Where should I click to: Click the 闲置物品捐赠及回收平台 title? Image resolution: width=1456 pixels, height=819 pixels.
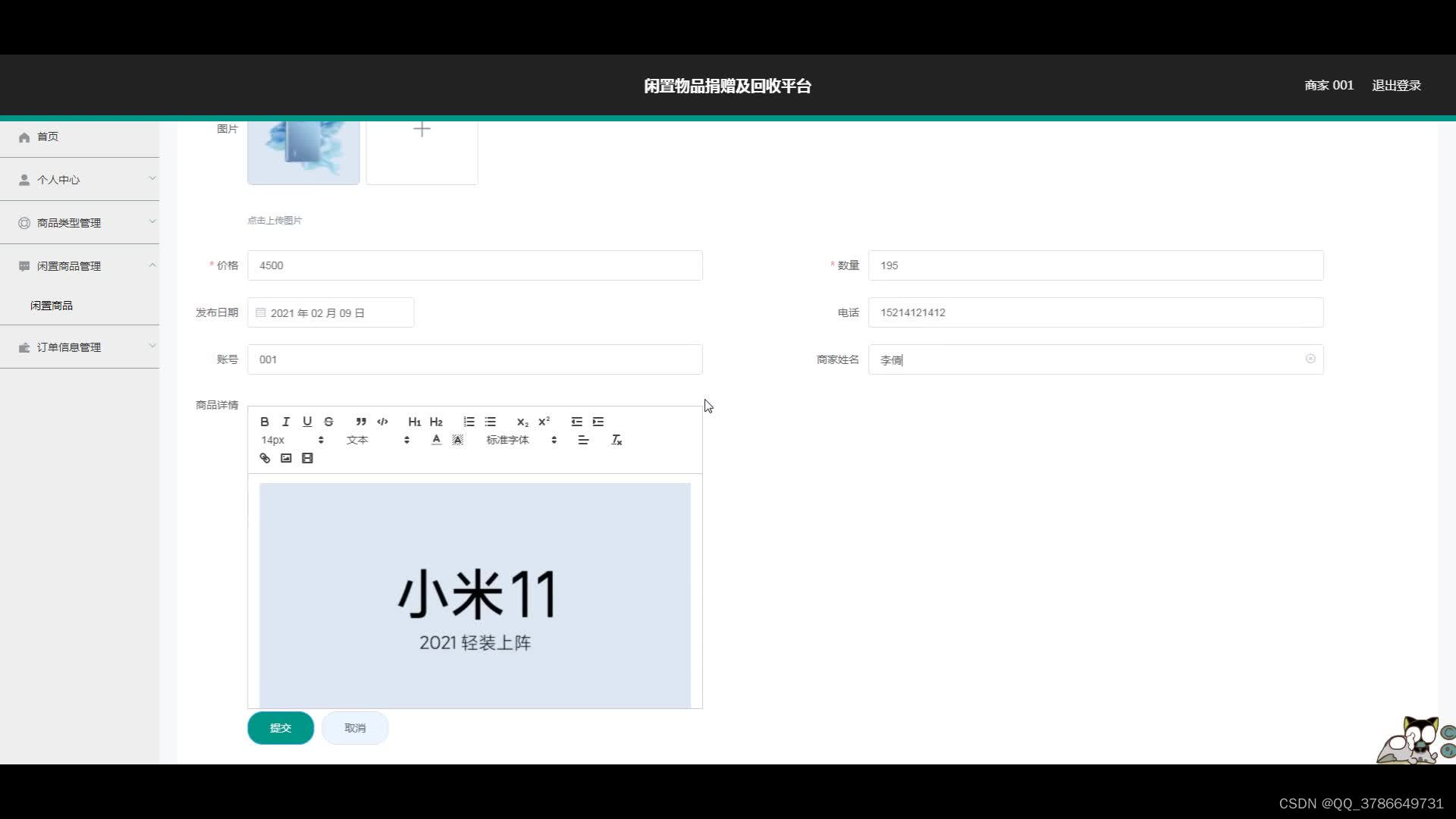pyautogui.click(x=727, y=86)
